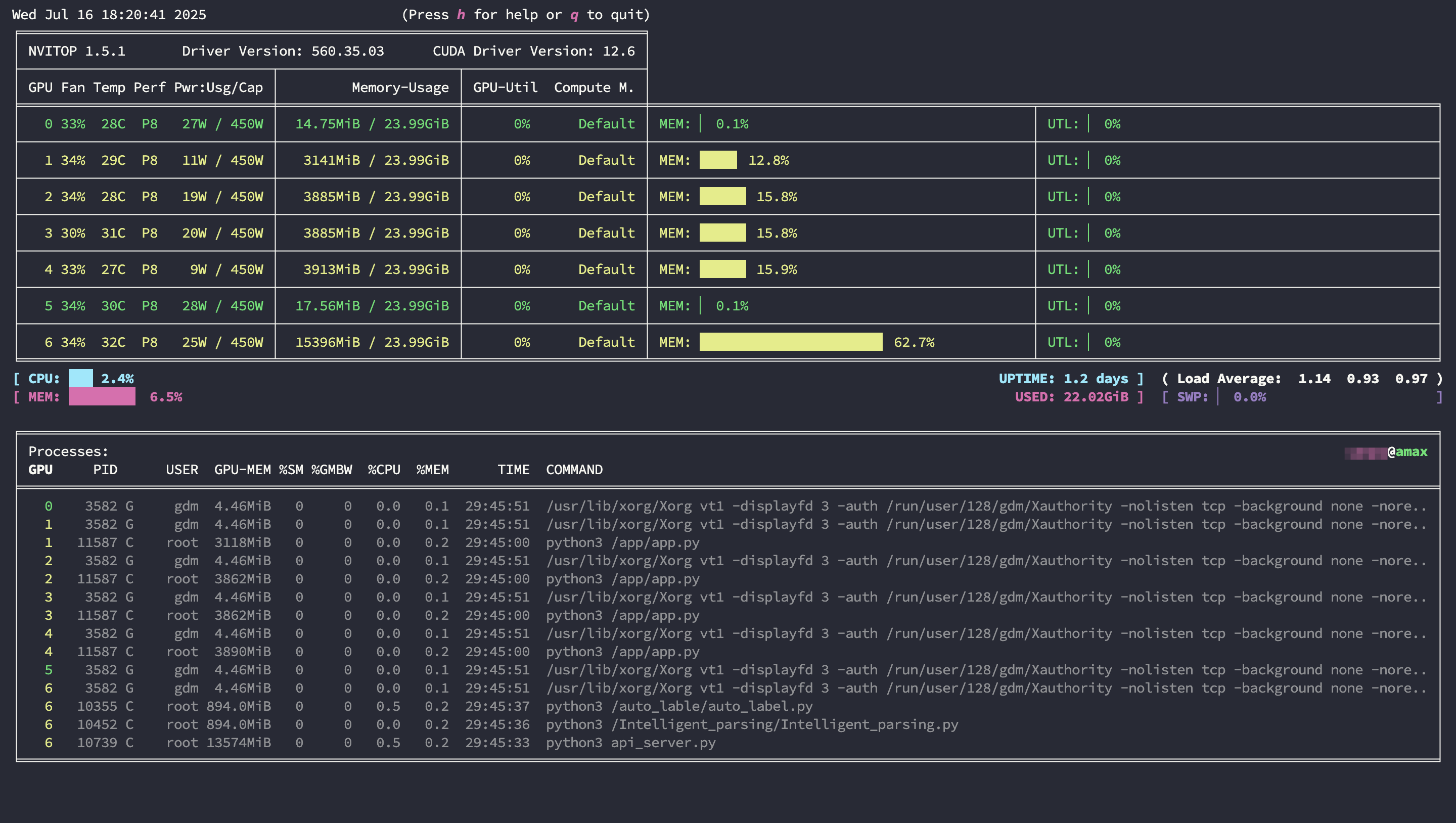Click the Load Average values

click(x=1362, y=378)
